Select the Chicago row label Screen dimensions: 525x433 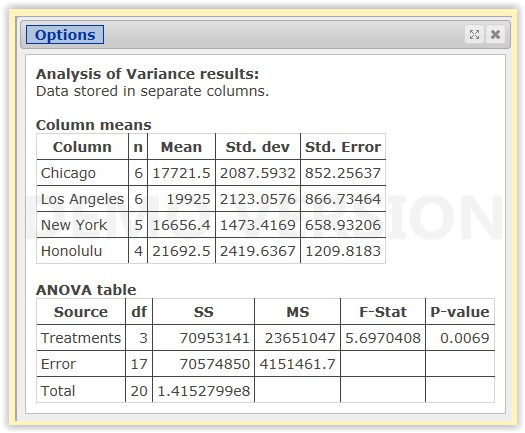pyautogui.click(x=68, y=173)
